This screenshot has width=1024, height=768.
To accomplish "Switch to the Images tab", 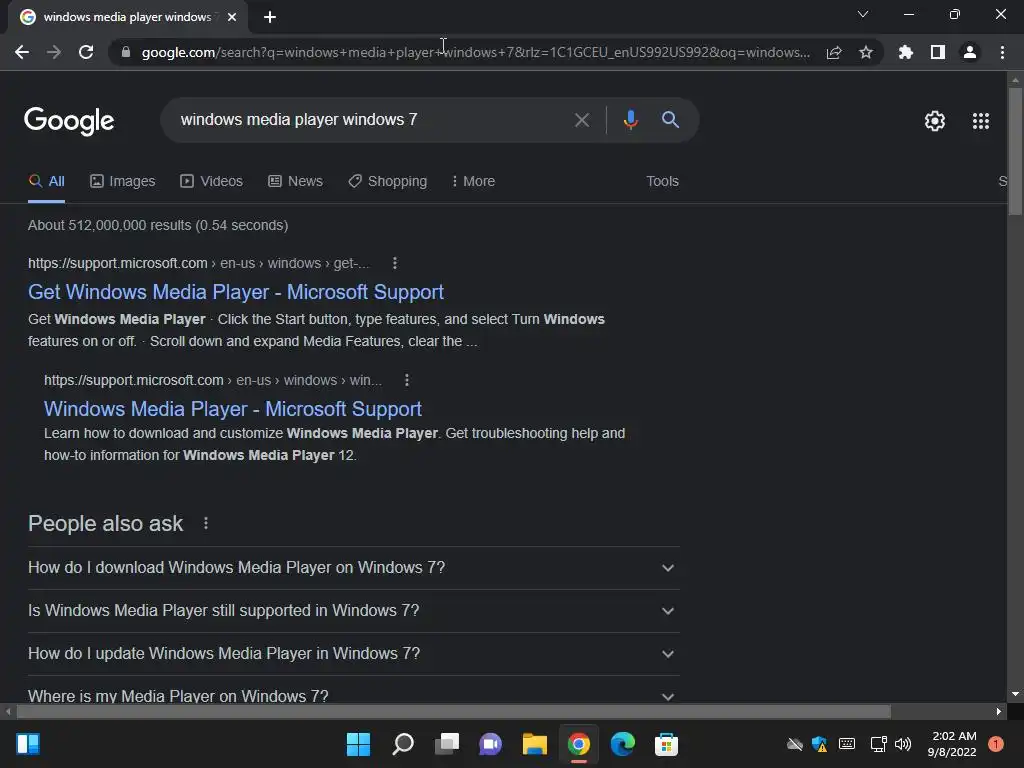I will 123,181.
